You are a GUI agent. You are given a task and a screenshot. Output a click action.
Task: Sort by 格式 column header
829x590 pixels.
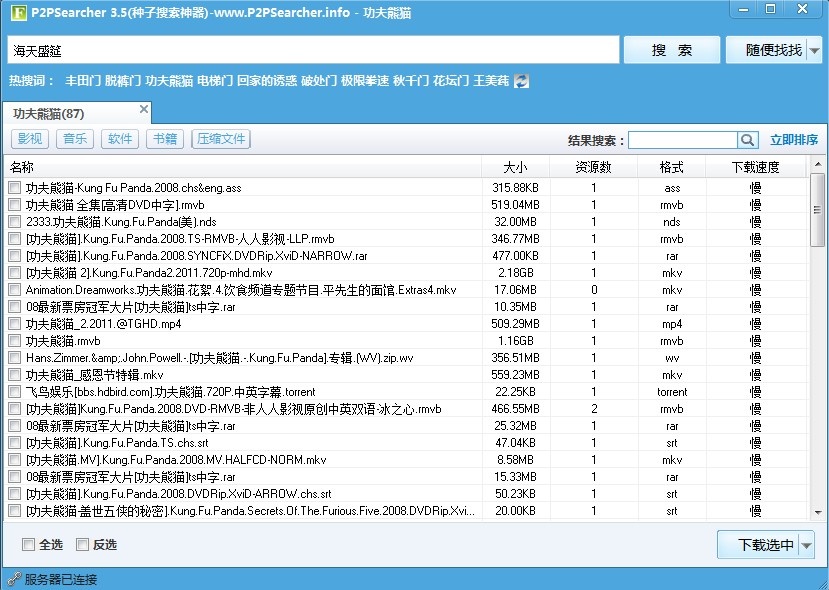pyautogui.click(x=672, y=167)
